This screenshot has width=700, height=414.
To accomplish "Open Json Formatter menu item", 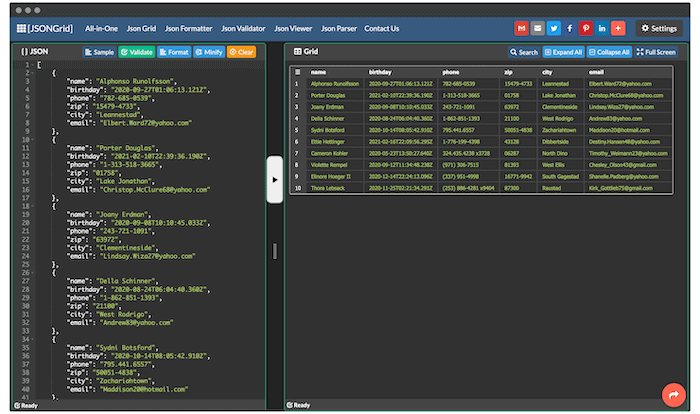I will tap(188, 29).
